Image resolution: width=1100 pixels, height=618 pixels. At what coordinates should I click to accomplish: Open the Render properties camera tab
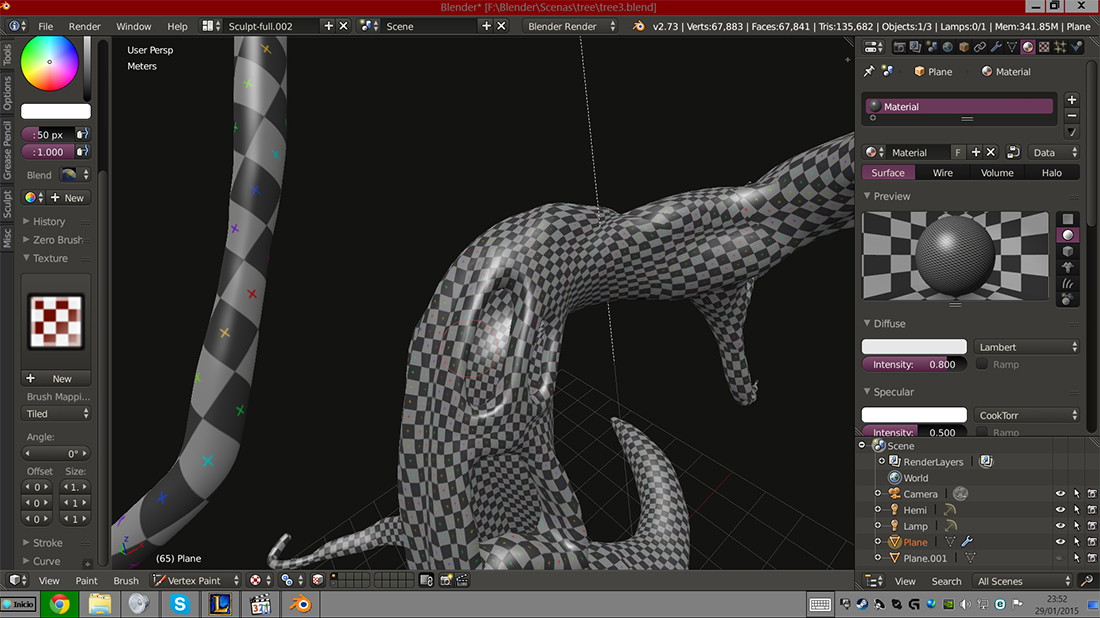click(x=899, y=48)
